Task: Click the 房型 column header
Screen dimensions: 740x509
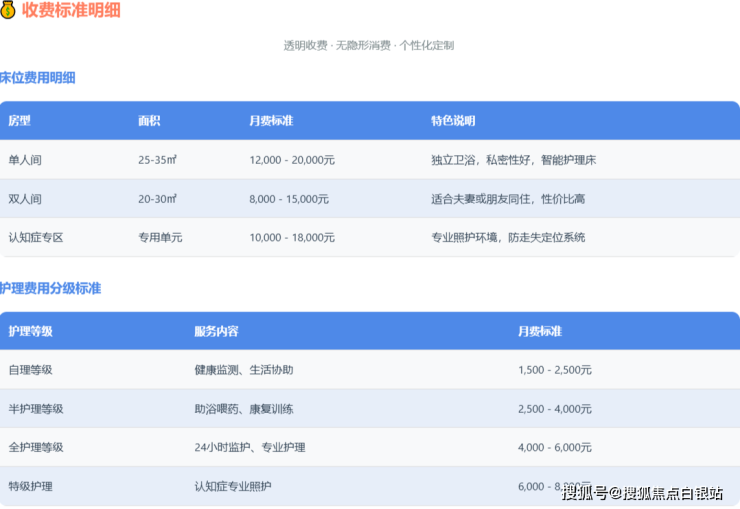Action: pos(20,121)
